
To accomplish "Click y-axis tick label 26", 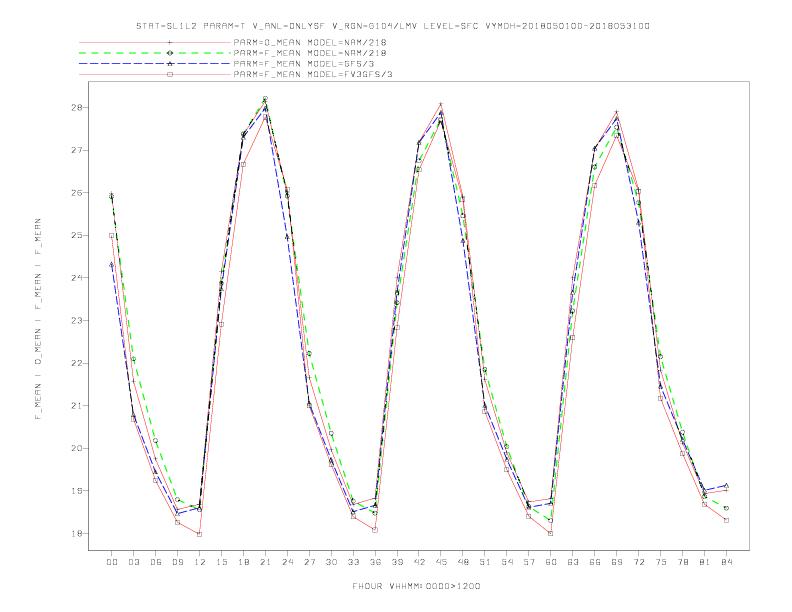I will [x=77, y=193].
